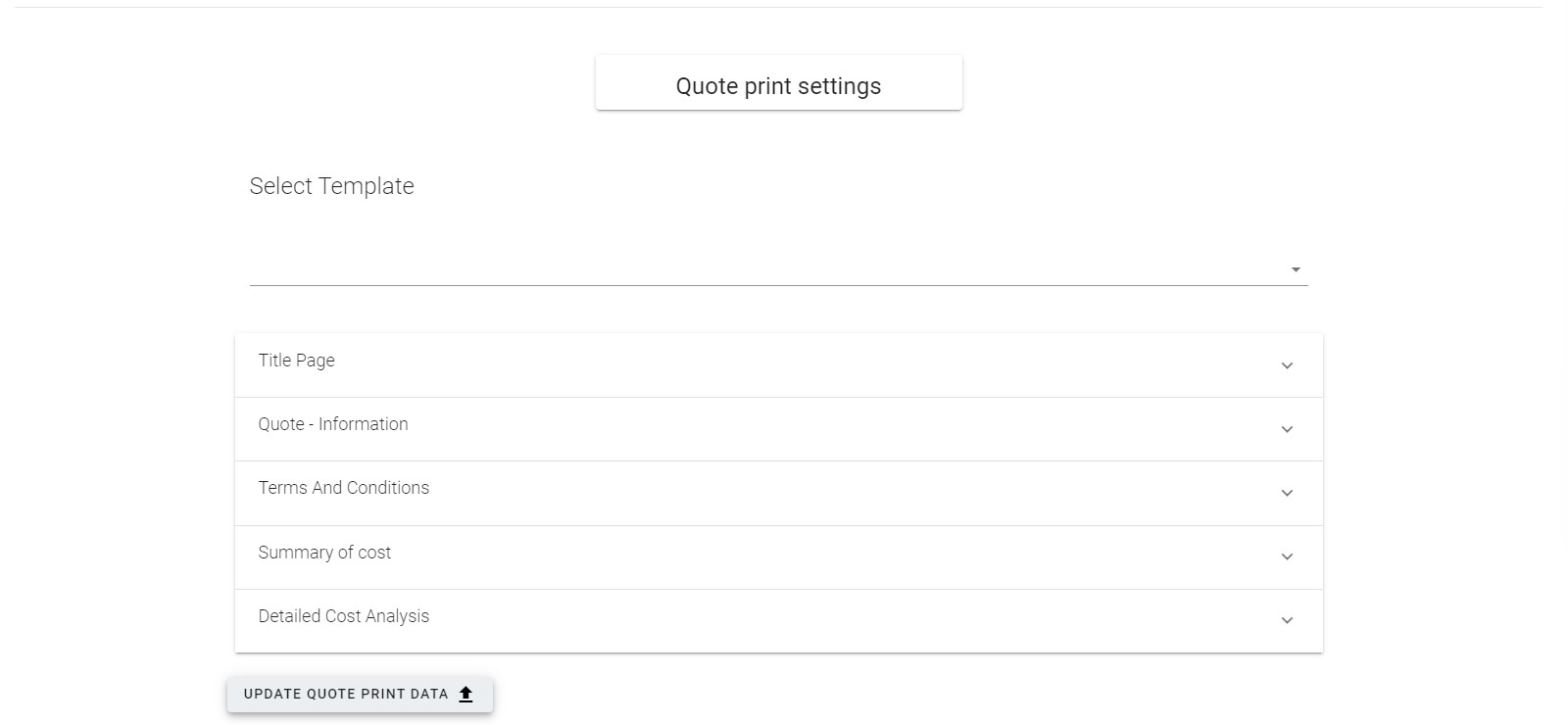Click the Detailed Cost Analysis chevron icon
1568x725 pixels.
(x=1287, y=620)
